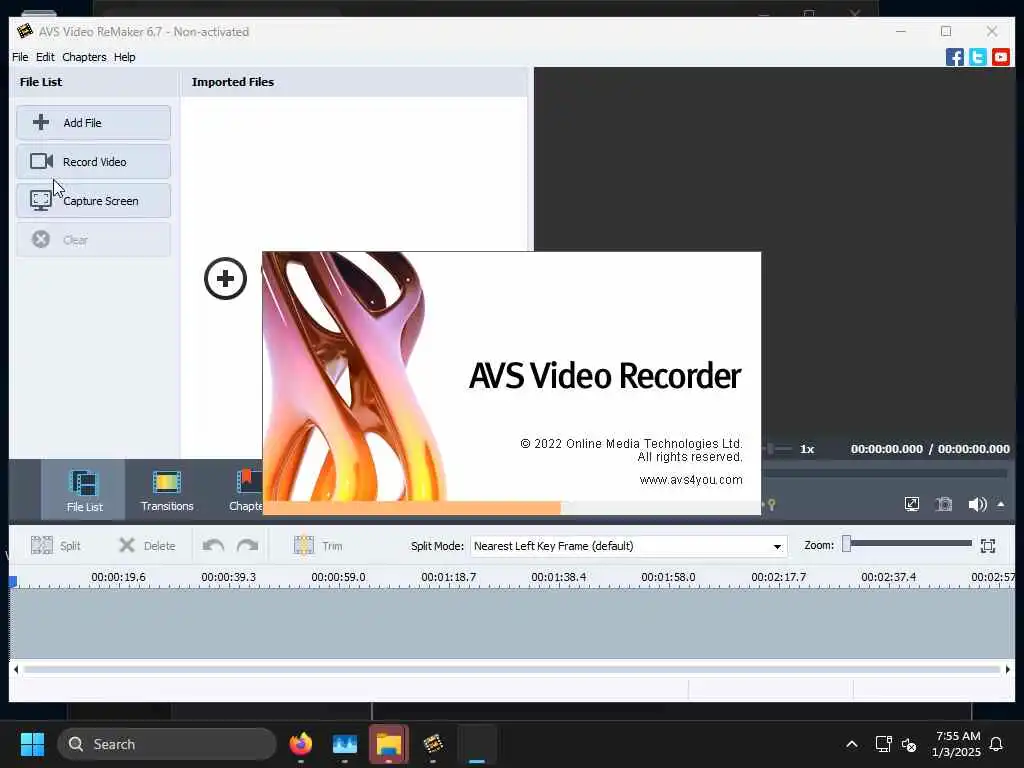Open Firefox from the taskbar
The image size is (1024, 768).
point(300,744)
